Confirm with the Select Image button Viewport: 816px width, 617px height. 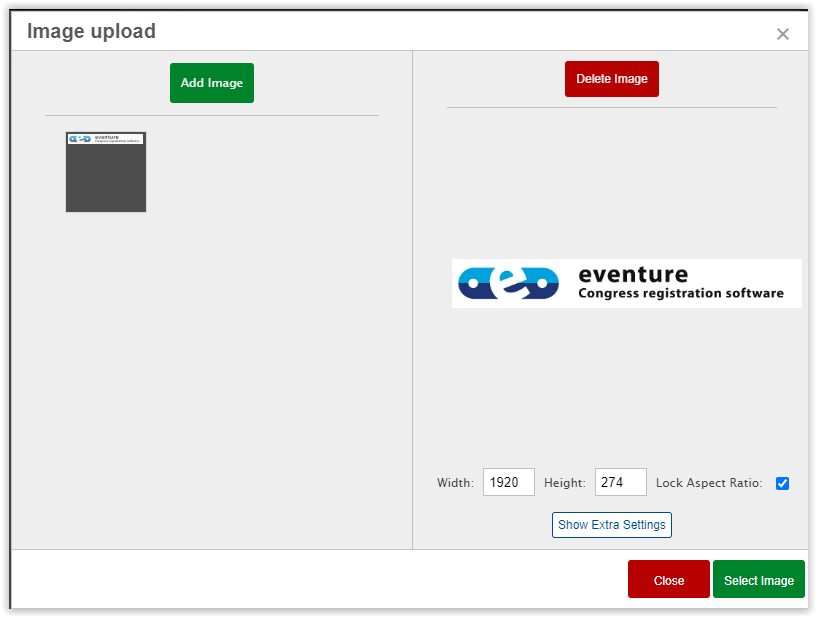click(759, 580)
